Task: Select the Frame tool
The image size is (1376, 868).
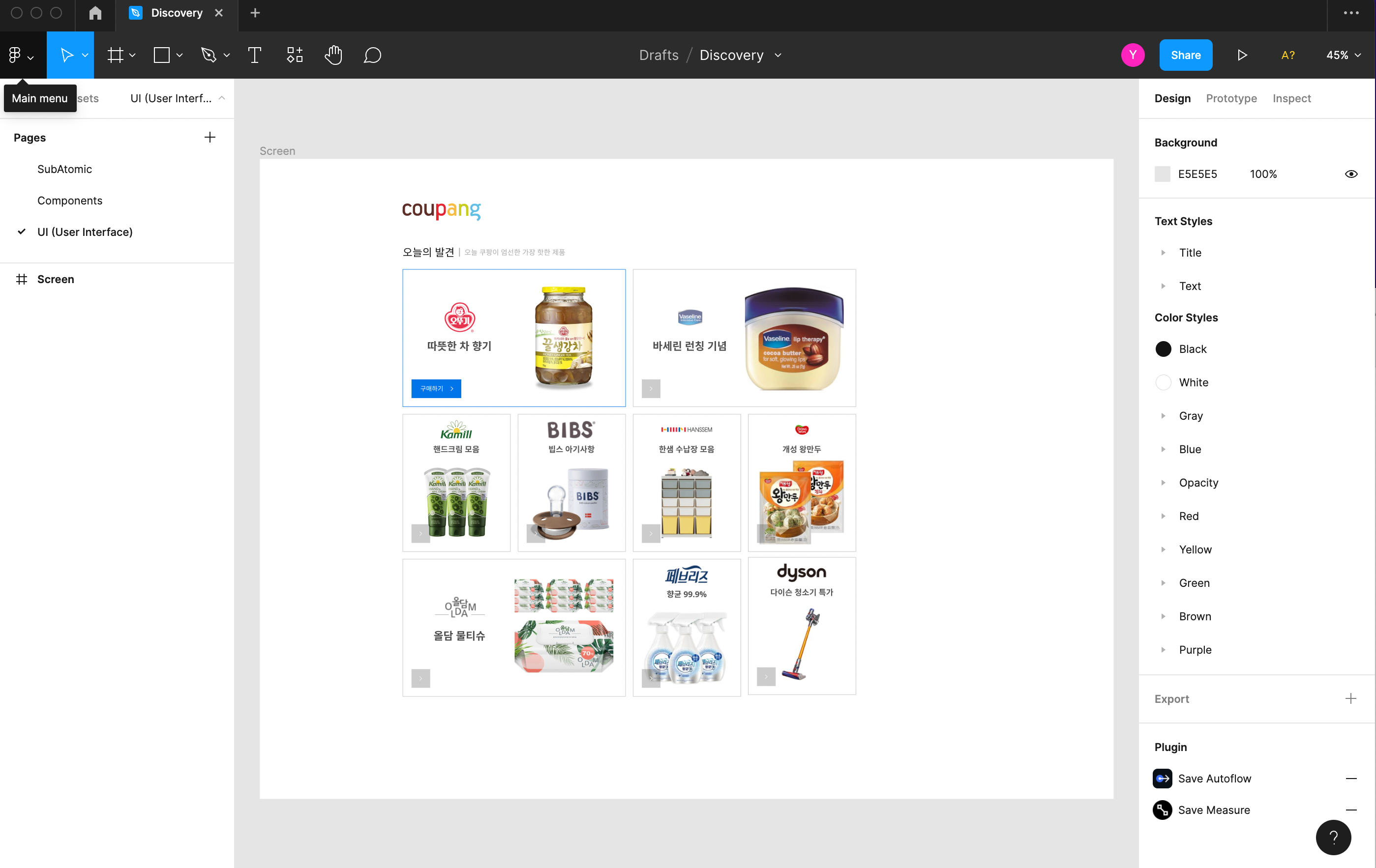Action: [116, 55]
